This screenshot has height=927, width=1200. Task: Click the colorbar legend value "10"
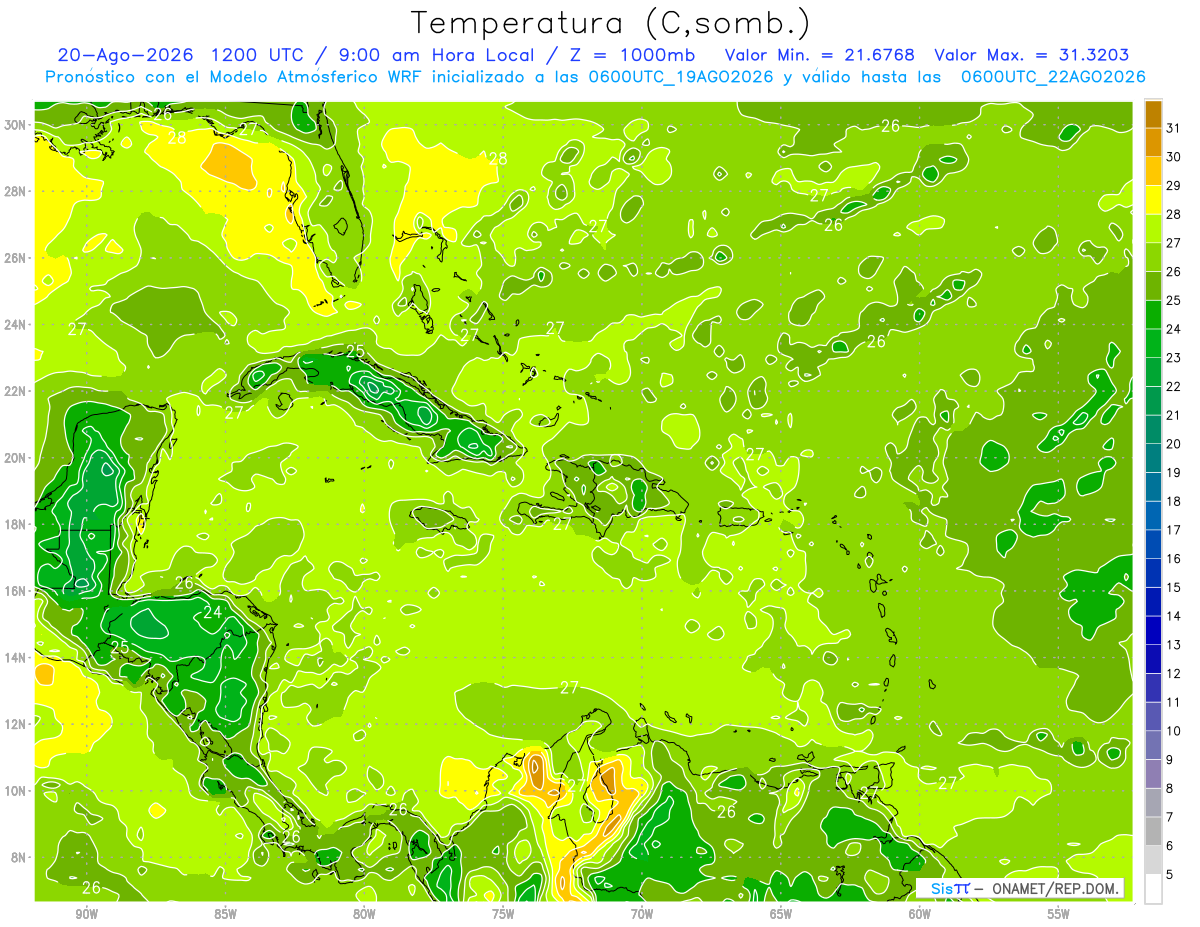tap(1174, 731)
